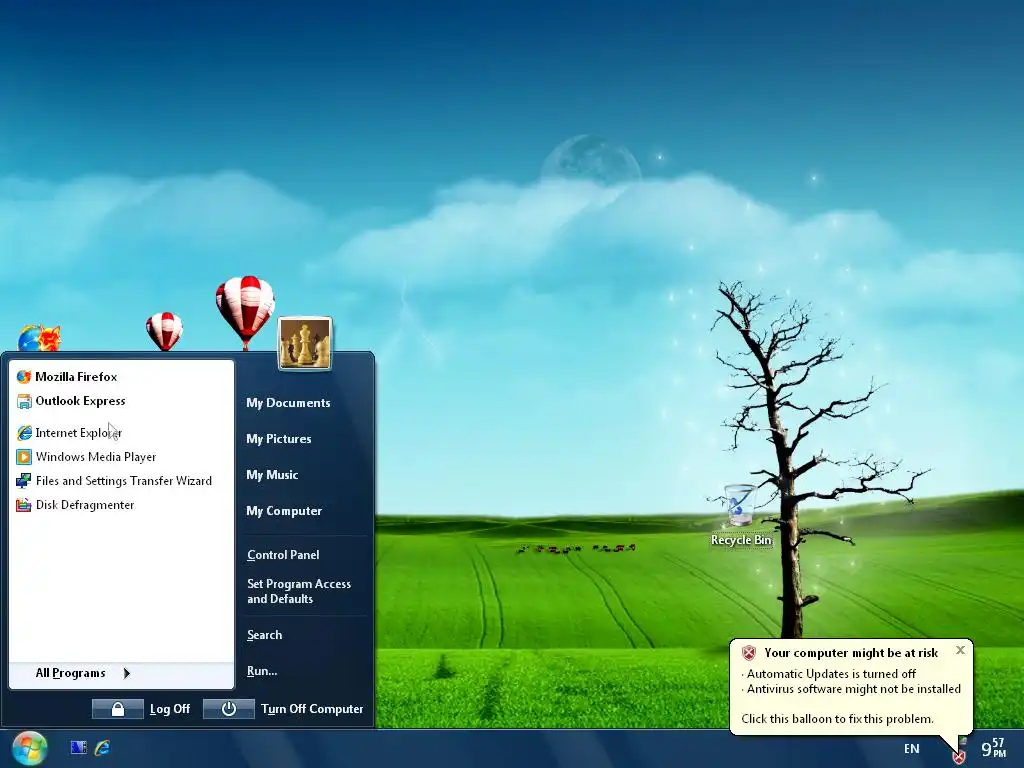Open Control Panel
Image resolution: width=1024 pixels, height=768 pixels.
click(283, 555)
